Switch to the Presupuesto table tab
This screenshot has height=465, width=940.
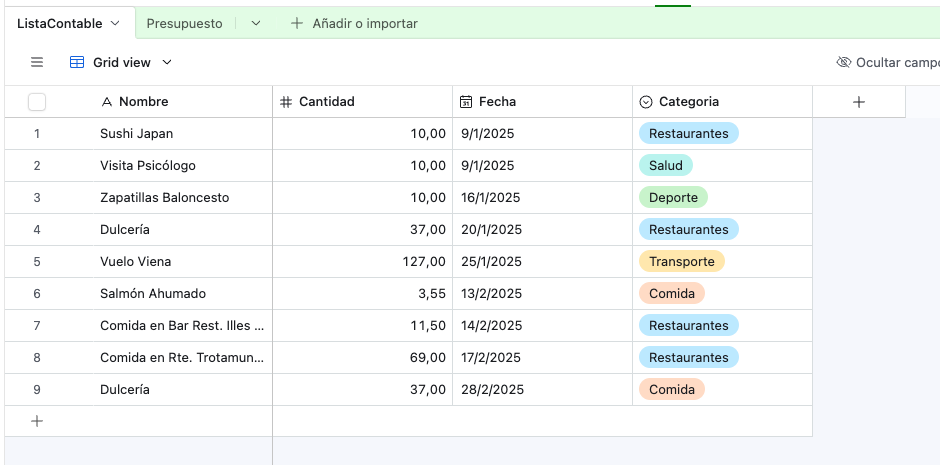(184, 23)
